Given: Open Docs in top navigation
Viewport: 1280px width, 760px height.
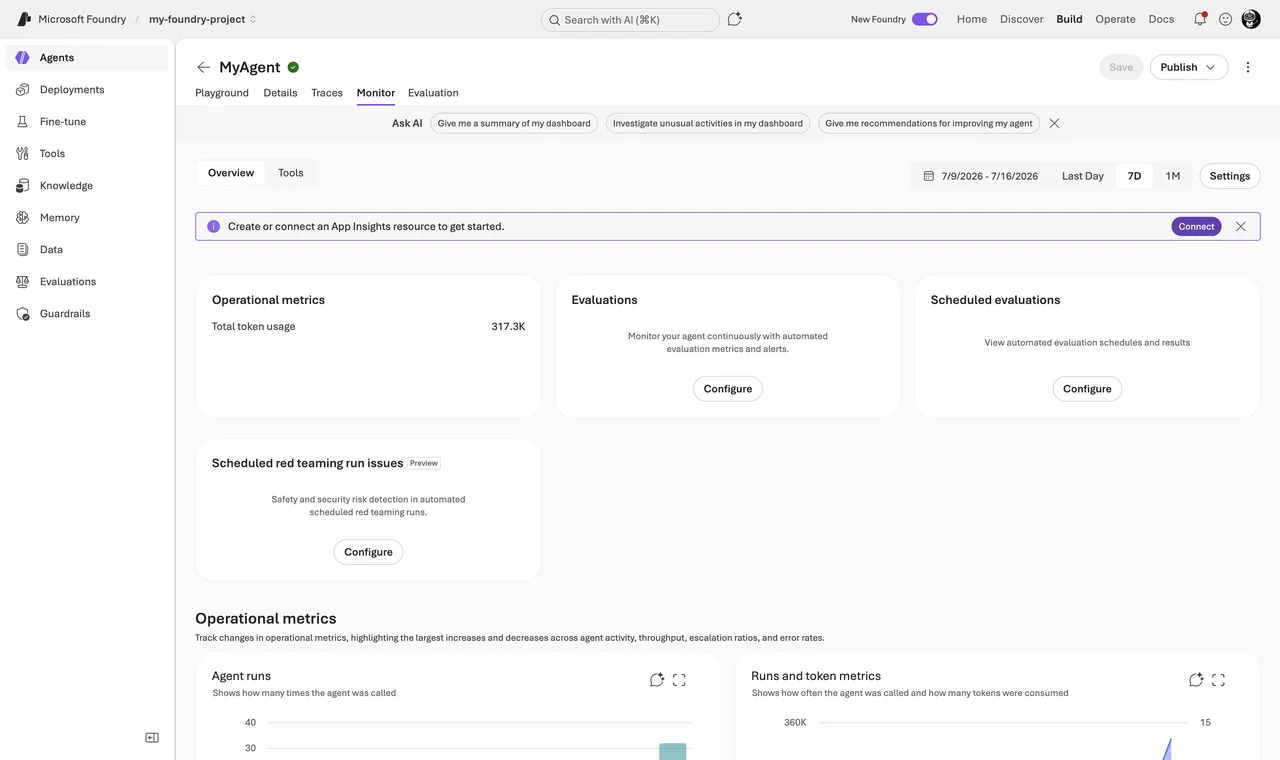Looking at the screenshot, I should pos(1161,19).
